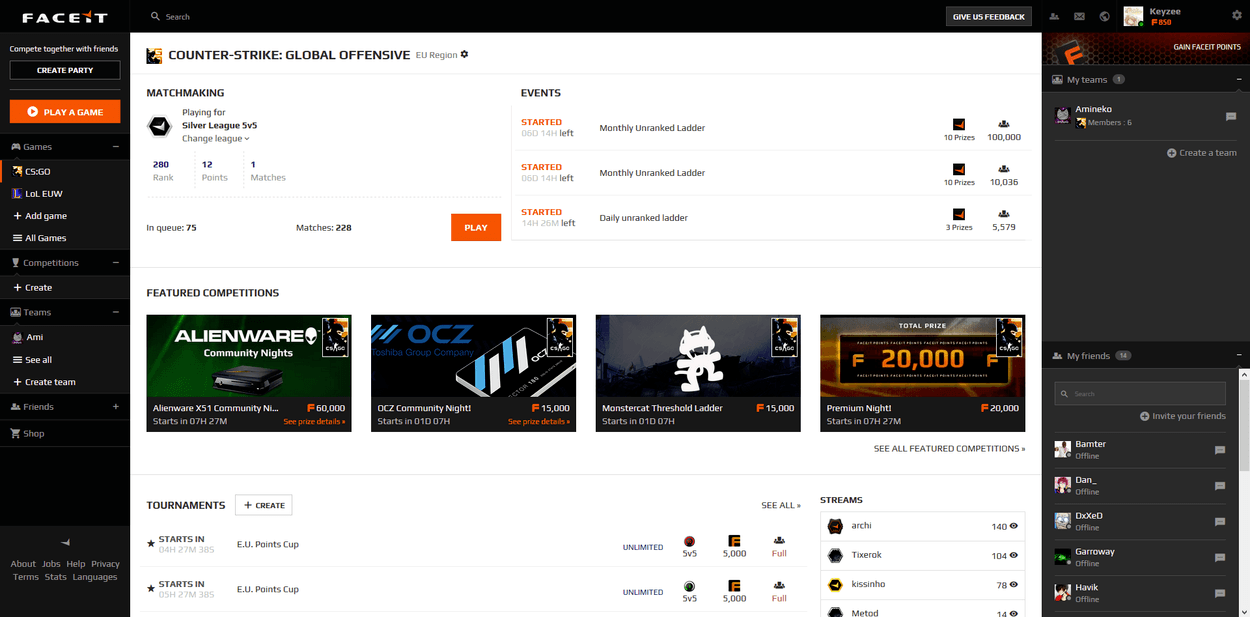Click friends Search field
The width and height of the screenshot is (1250, 617).
1140,393
